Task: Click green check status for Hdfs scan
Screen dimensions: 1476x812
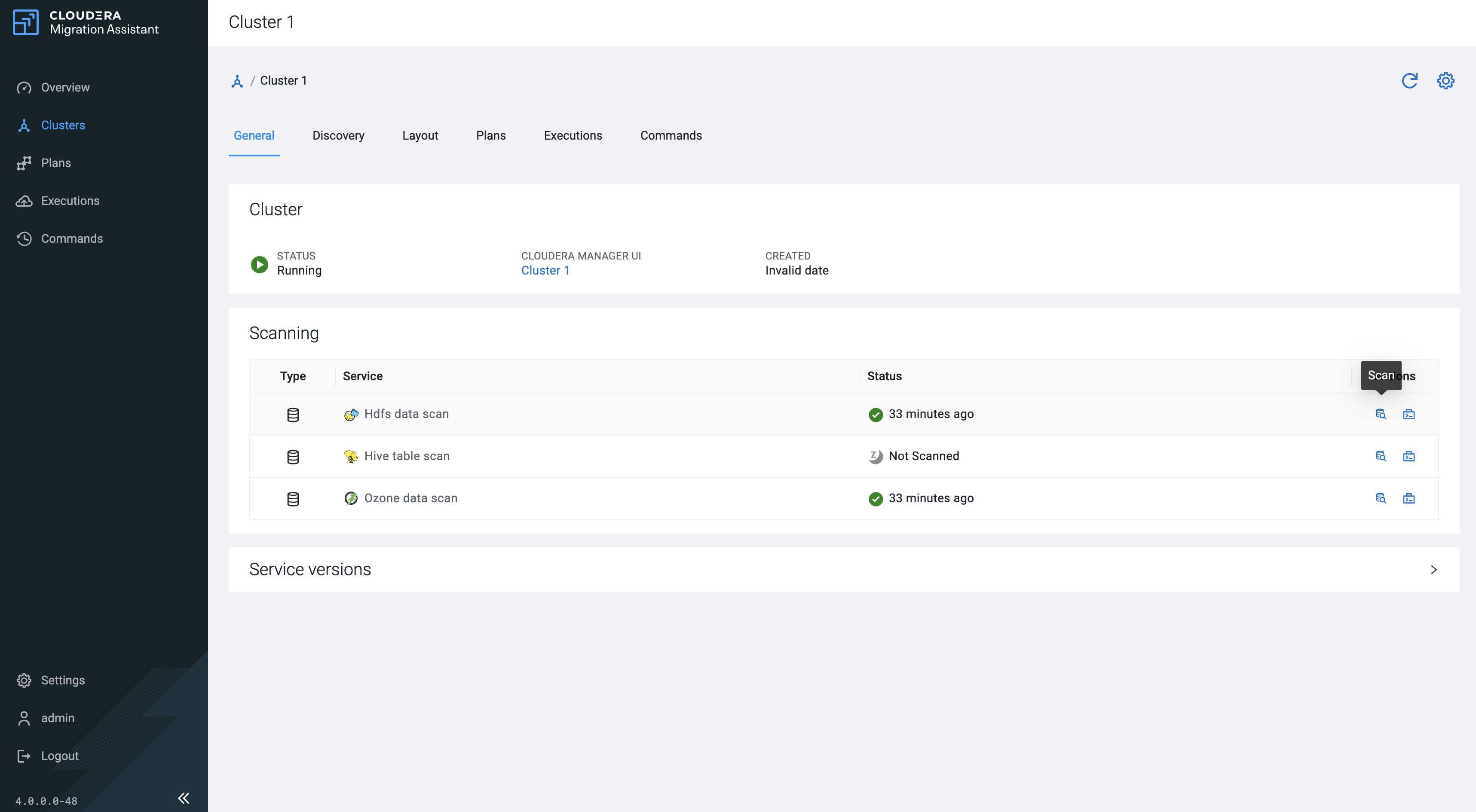Action: (876, 415)
